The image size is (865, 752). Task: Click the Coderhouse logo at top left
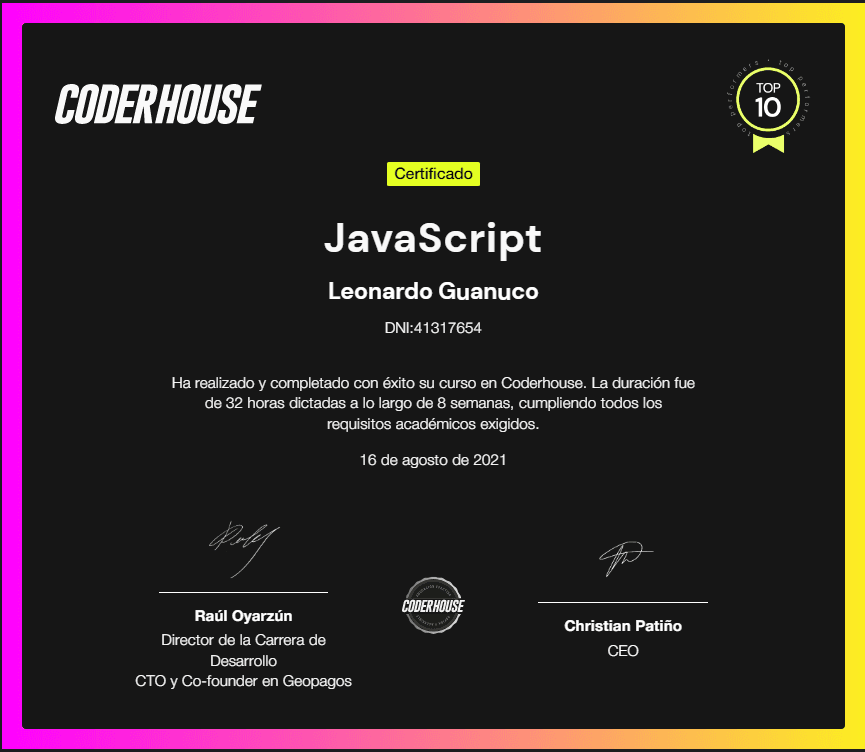click(158, 104)
